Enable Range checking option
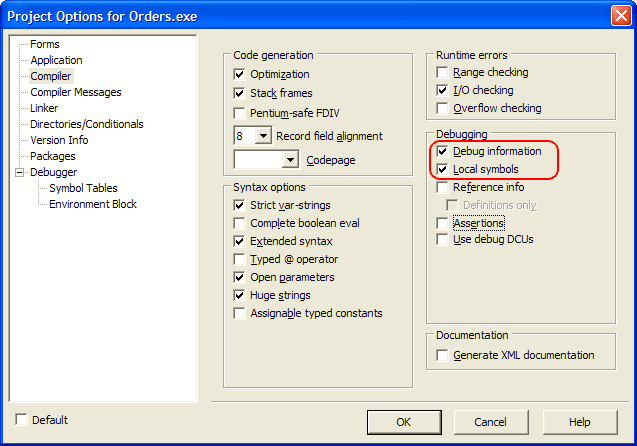Viewport: 637px width, 446px height. (442, 72)
